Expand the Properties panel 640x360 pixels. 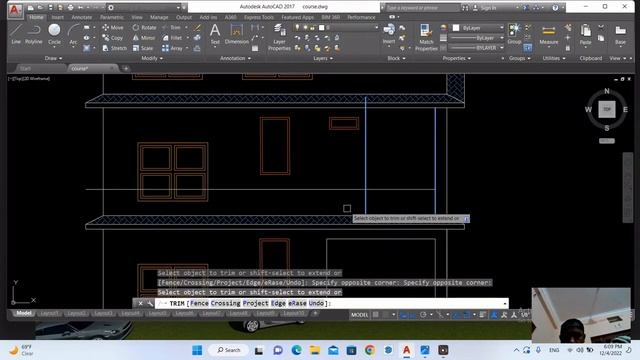[456, 58]
